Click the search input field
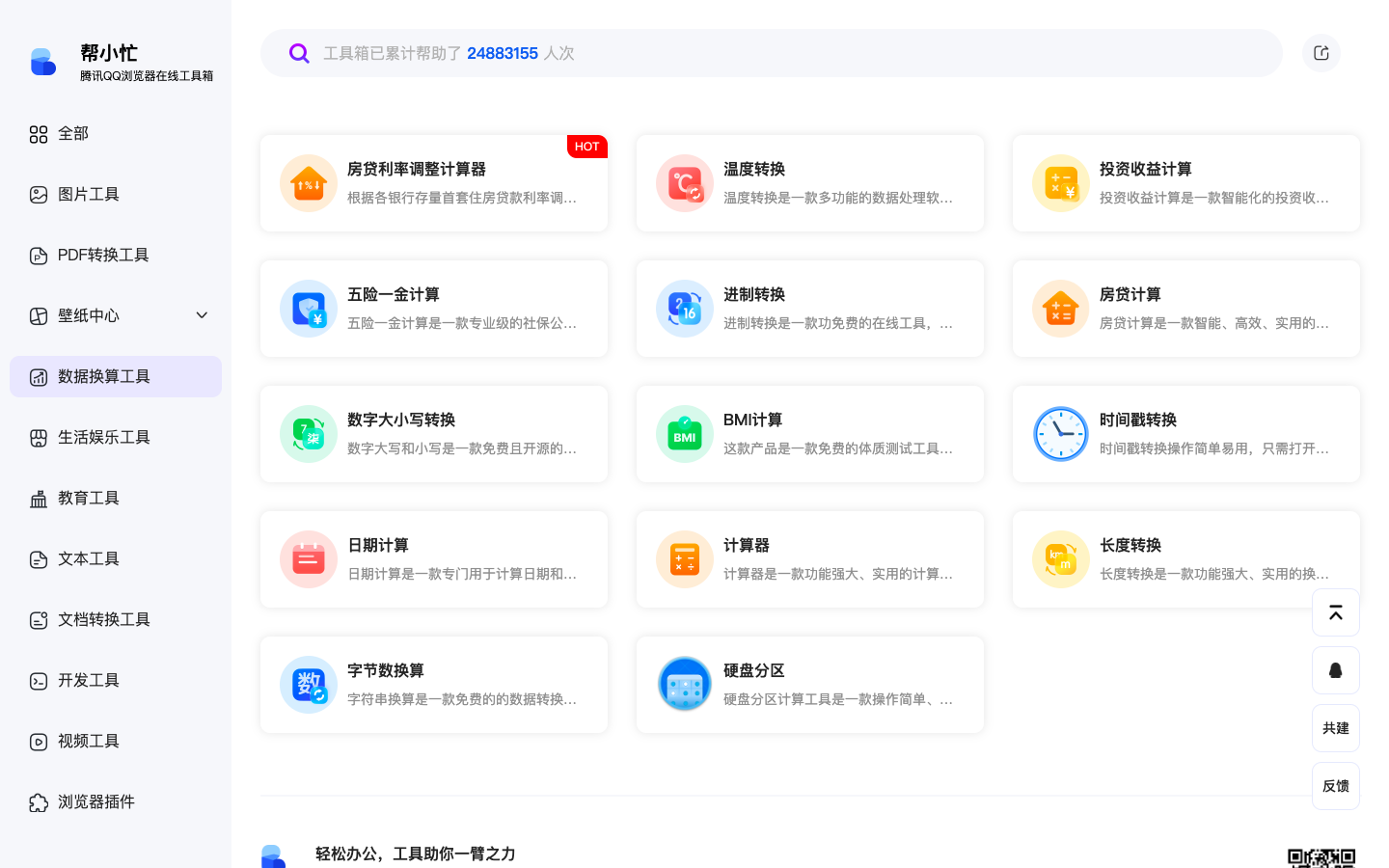This screenshot has width=1389, height=868. point(675,53)
